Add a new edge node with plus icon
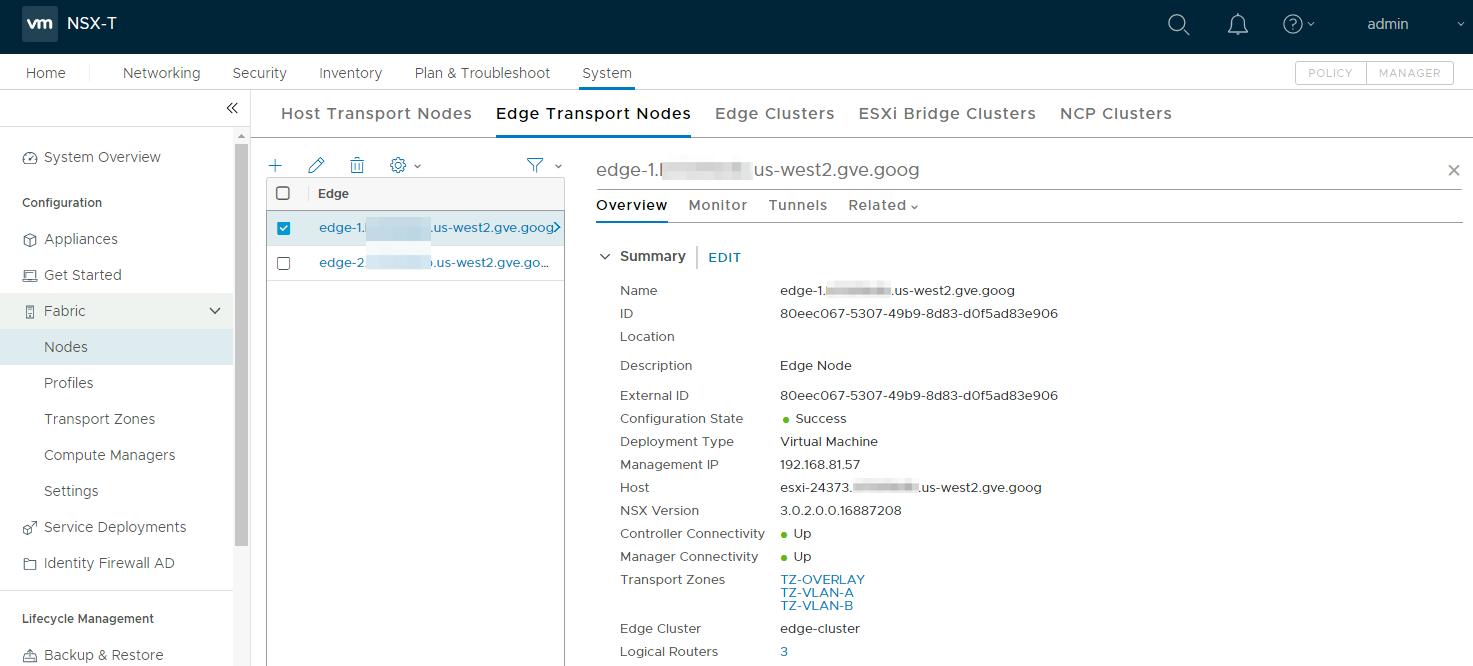 coord(276,165)
